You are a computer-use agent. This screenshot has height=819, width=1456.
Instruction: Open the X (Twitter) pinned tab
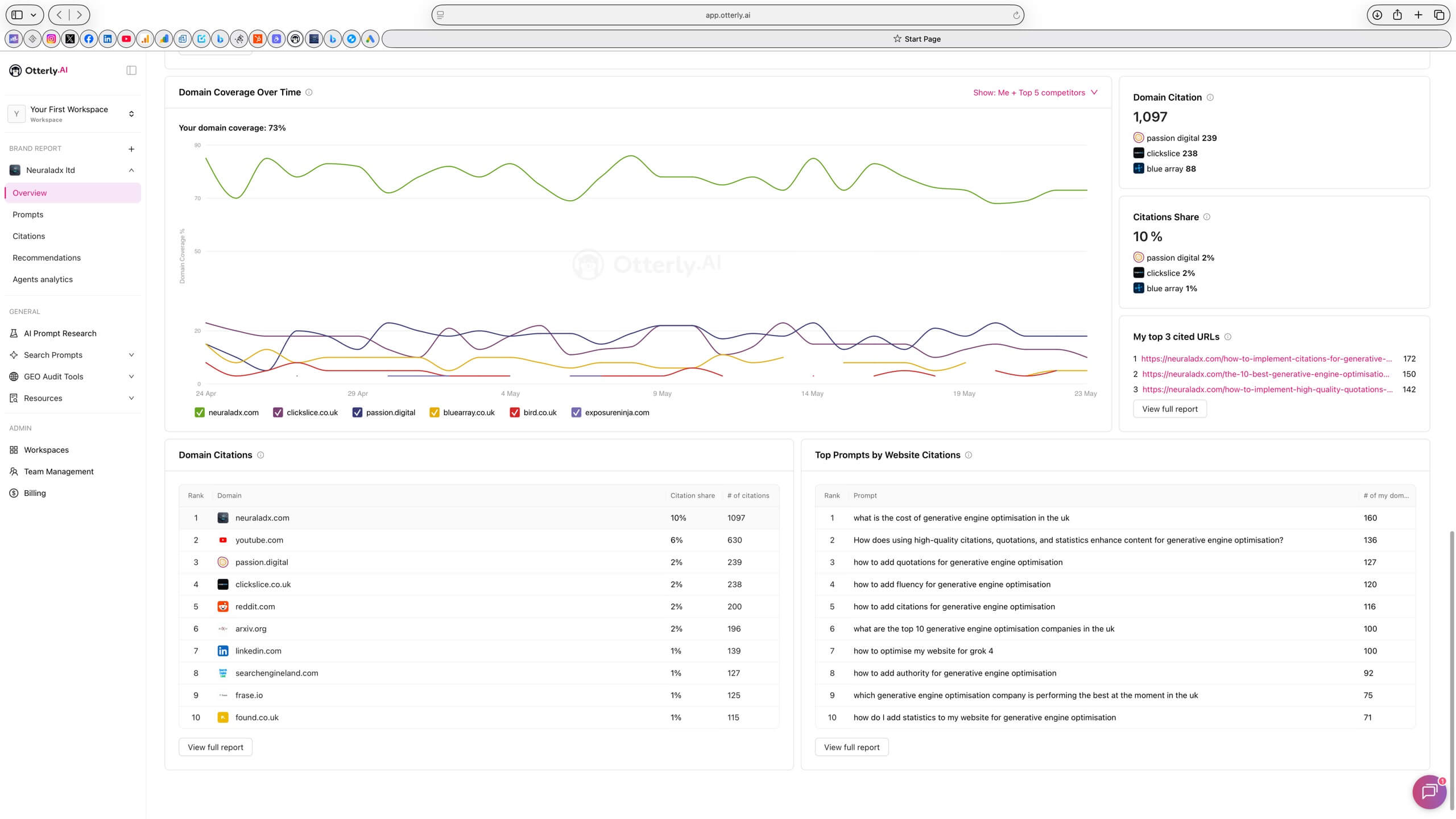pos(70,39)
